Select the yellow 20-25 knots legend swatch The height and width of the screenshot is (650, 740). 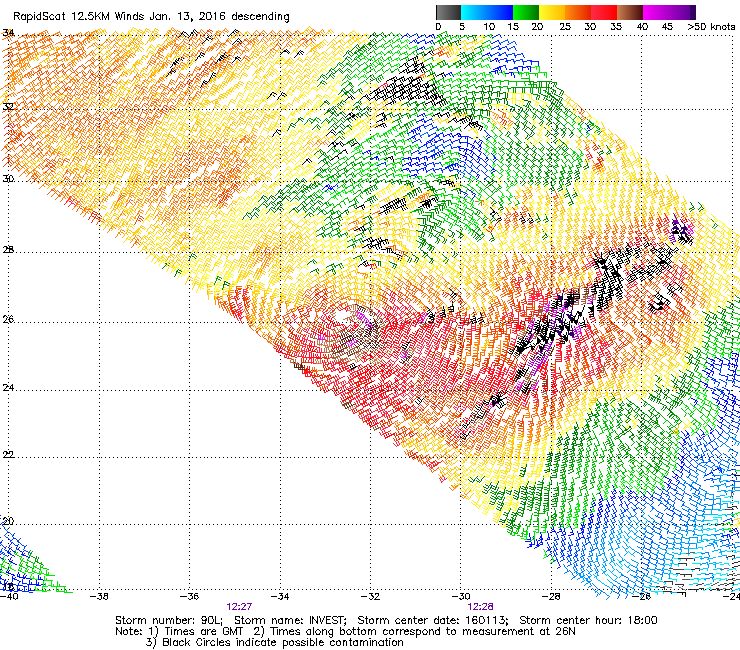552,12
